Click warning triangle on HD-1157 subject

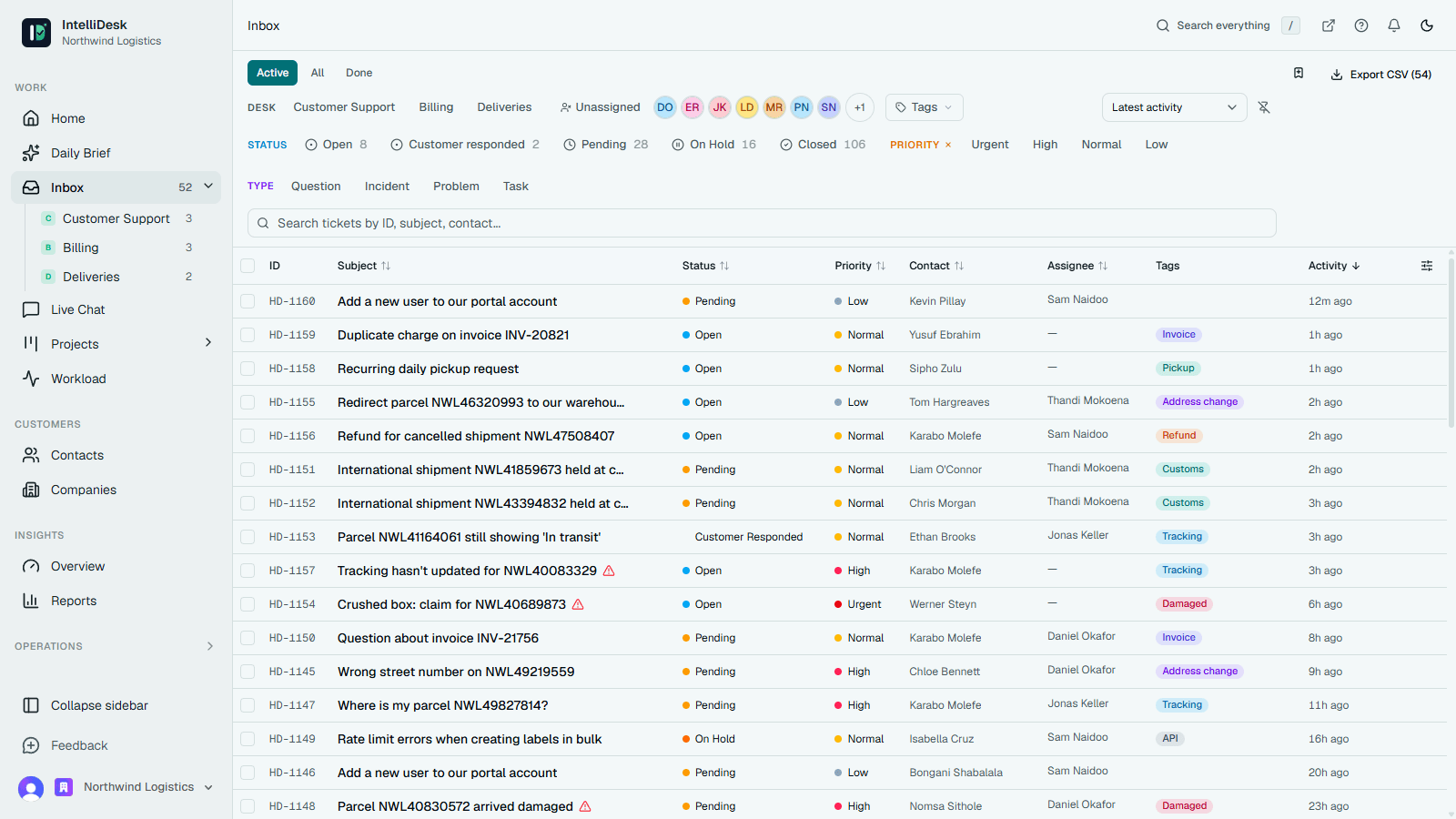[610, 571]
